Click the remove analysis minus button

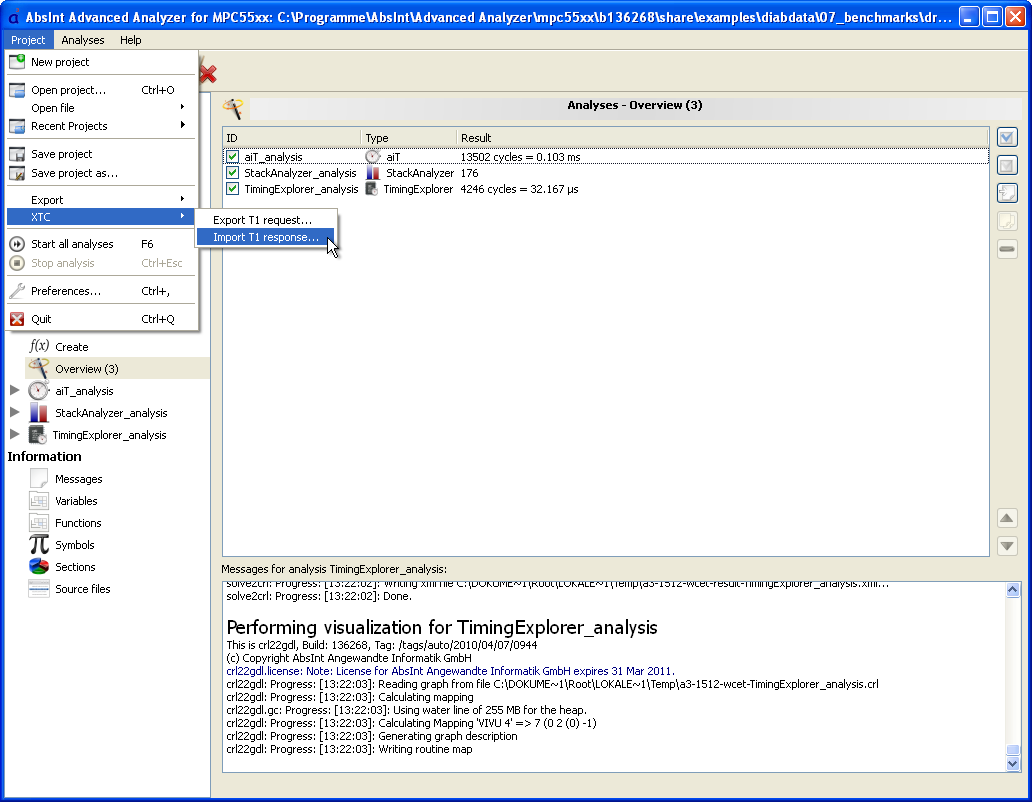(1007, 249)
